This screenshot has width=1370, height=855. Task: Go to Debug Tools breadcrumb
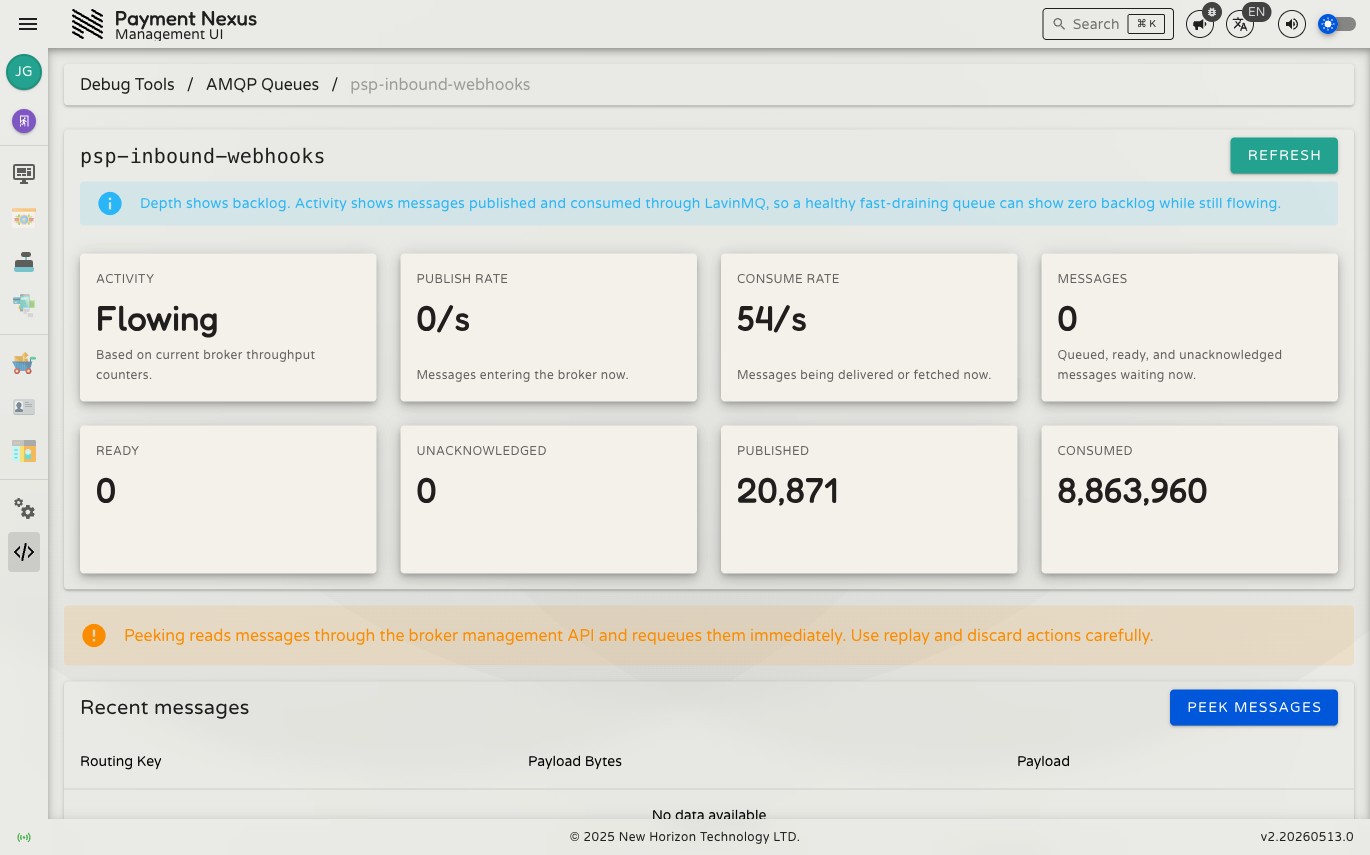tap(127, 85)
